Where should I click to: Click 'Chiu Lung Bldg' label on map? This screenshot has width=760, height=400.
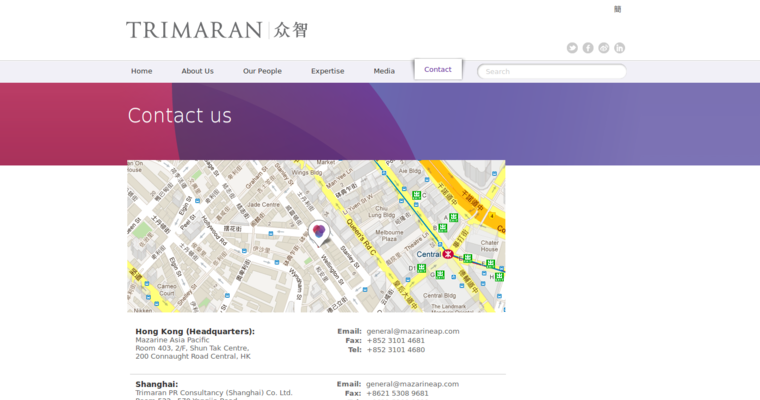[x=381, y=211]
